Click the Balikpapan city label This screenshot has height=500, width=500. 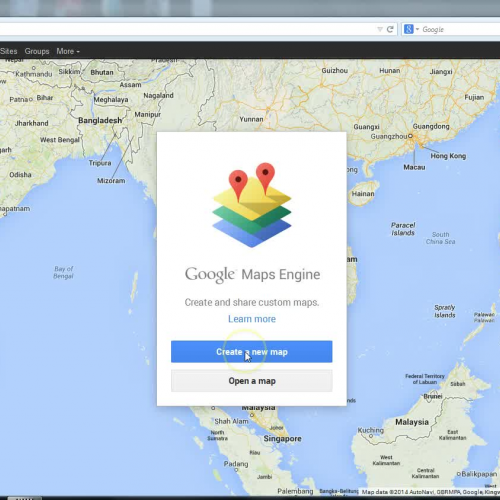tap(480, 474)
